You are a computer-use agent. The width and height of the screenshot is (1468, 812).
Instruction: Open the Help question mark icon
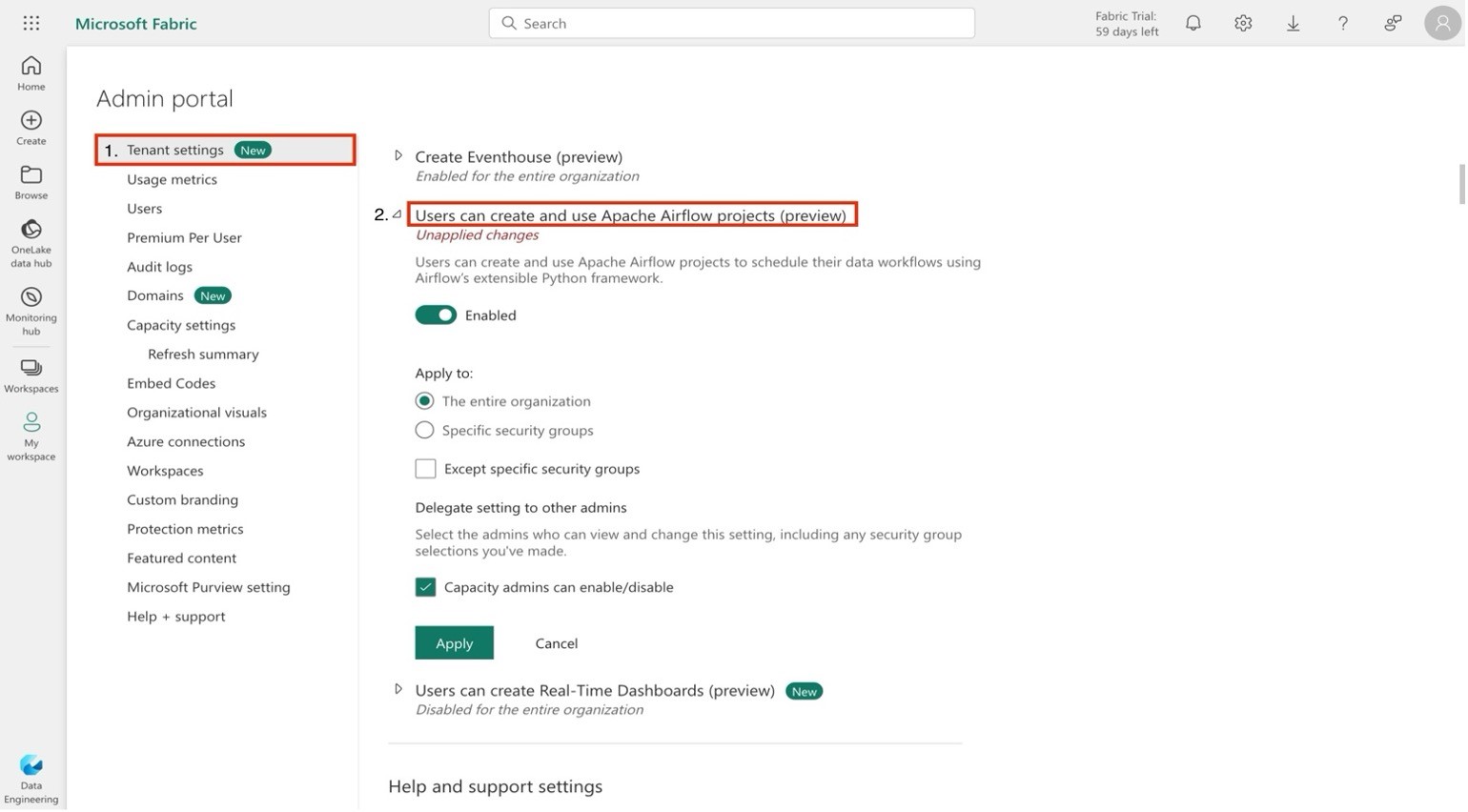tap(1344, 23)
